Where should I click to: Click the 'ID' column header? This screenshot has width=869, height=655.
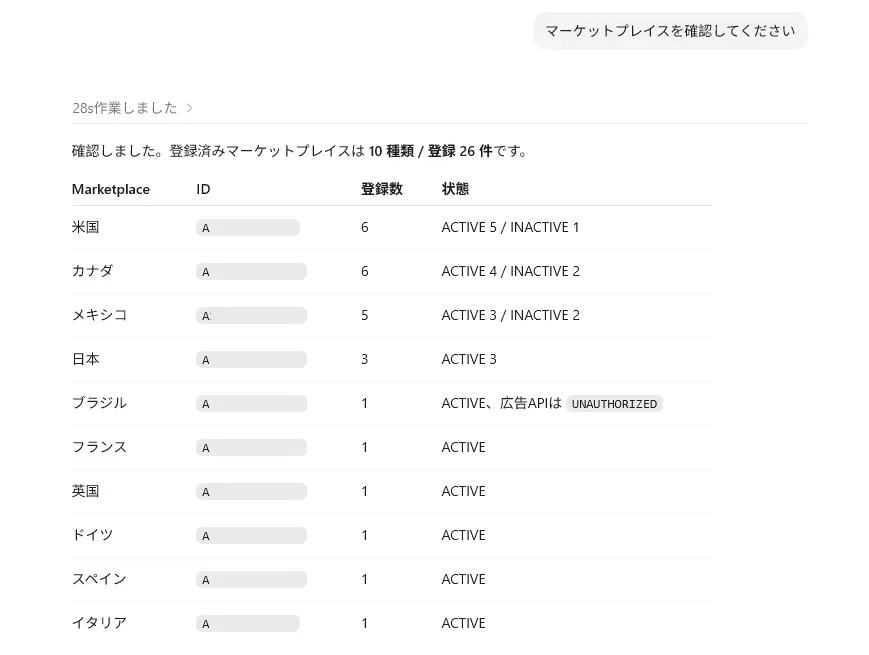pos(203,189)
